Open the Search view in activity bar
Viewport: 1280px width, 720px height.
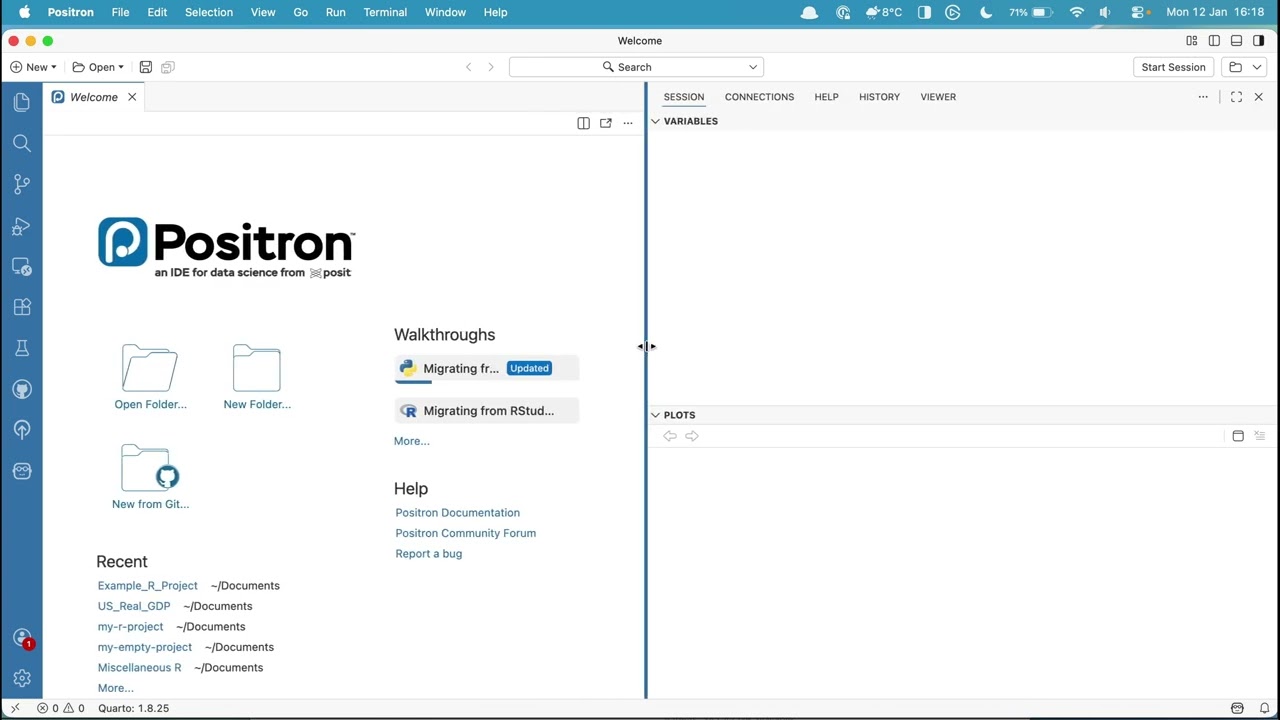tap(22, 143)
